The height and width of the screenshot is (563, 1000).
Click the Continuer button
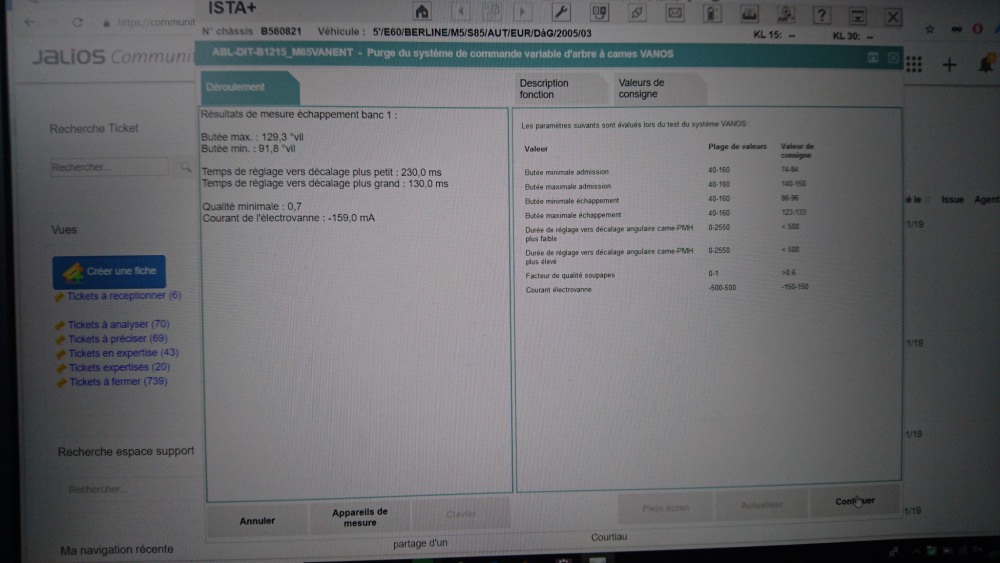pos(855,501)
